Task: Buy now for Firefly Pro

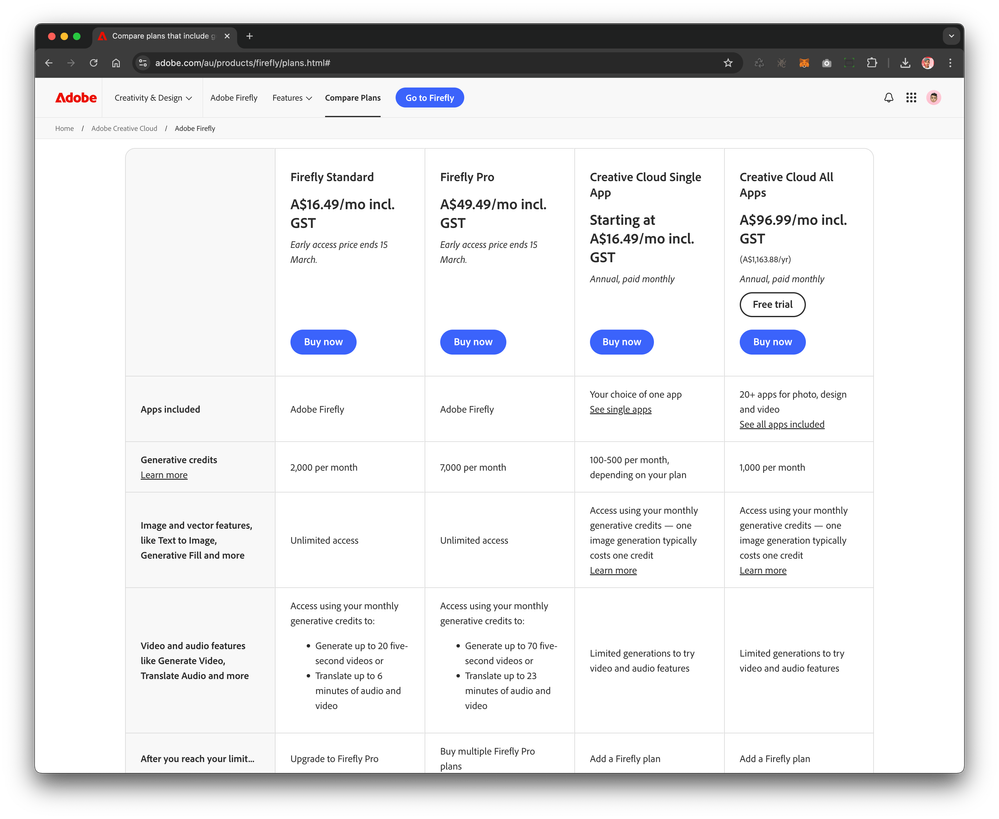Action: tap(473, 342)
